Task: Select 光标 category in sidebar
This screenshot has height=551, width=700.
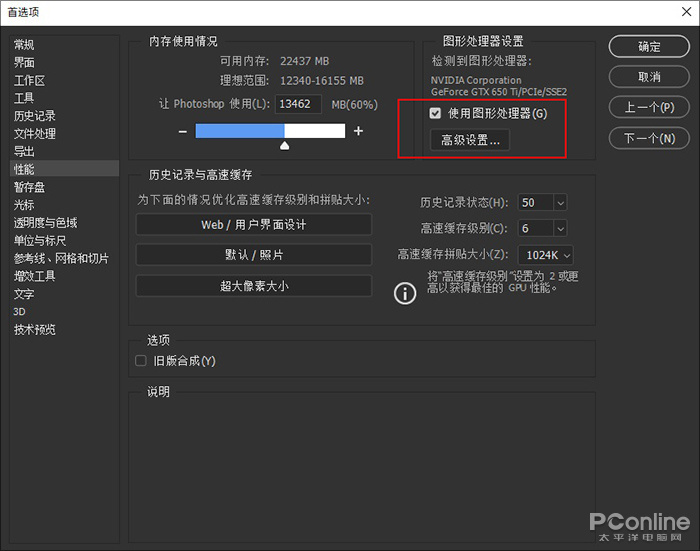Action: [x=24, y=205]
